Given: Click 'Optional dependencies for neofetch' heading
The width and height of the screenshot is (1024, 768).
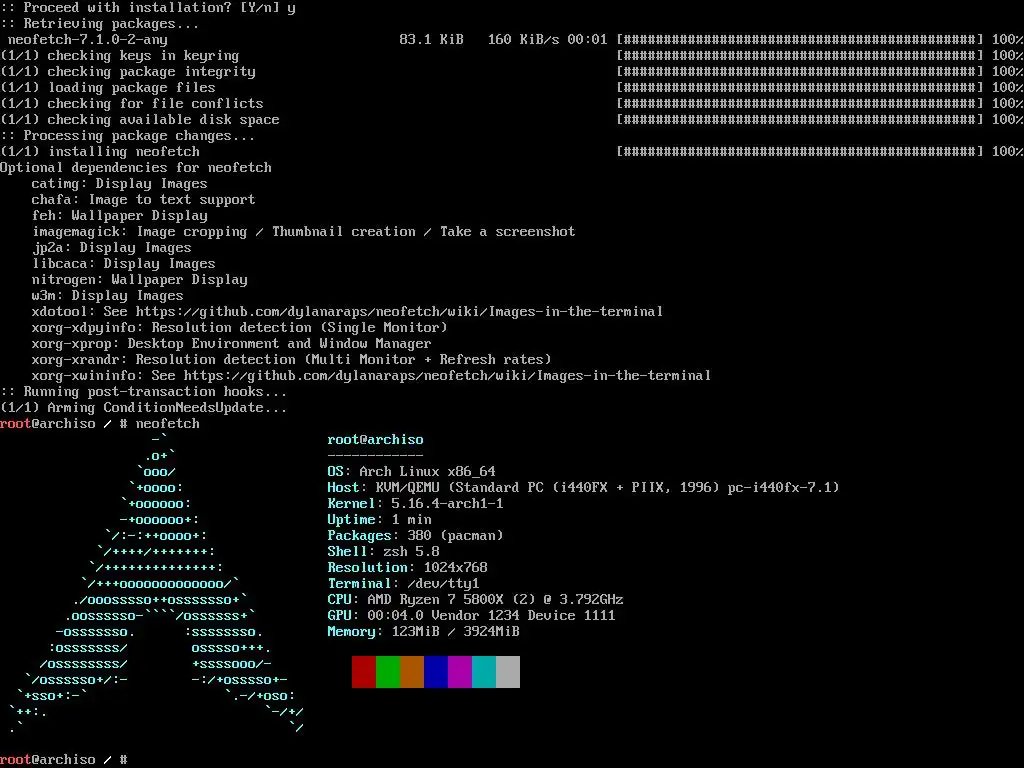Looking at the screenshot, I should click(x=136, y=168).
